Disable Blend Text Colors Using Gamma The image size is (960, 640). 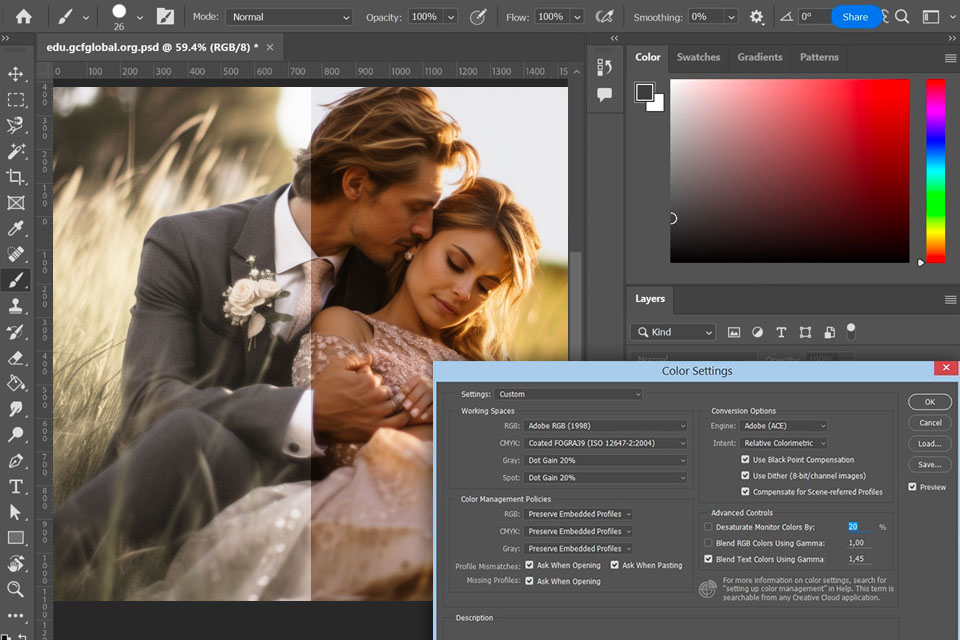[x=708, y=559]
